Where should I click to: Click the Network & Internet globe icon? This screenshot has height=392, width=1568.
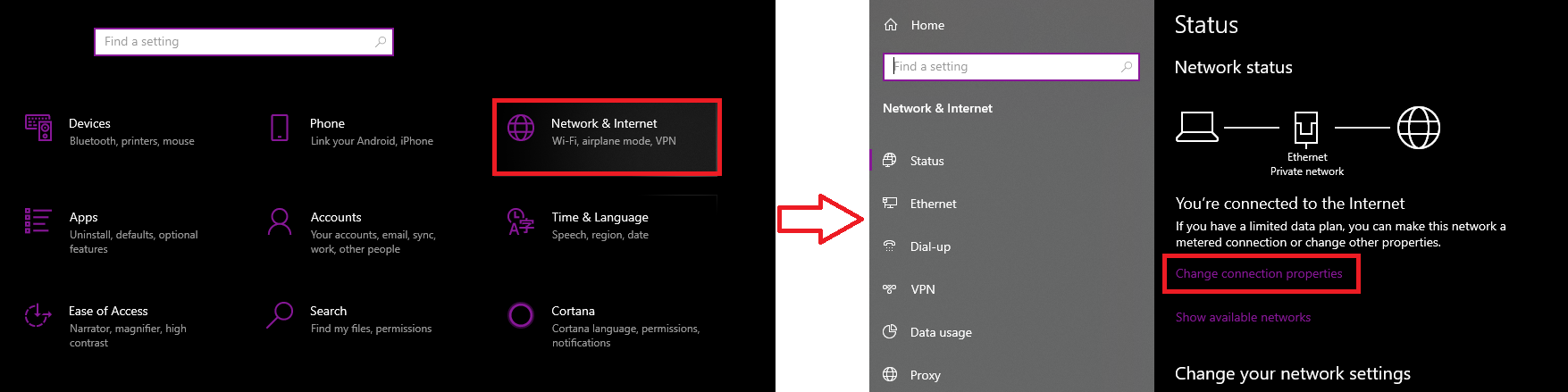point(521,128)
